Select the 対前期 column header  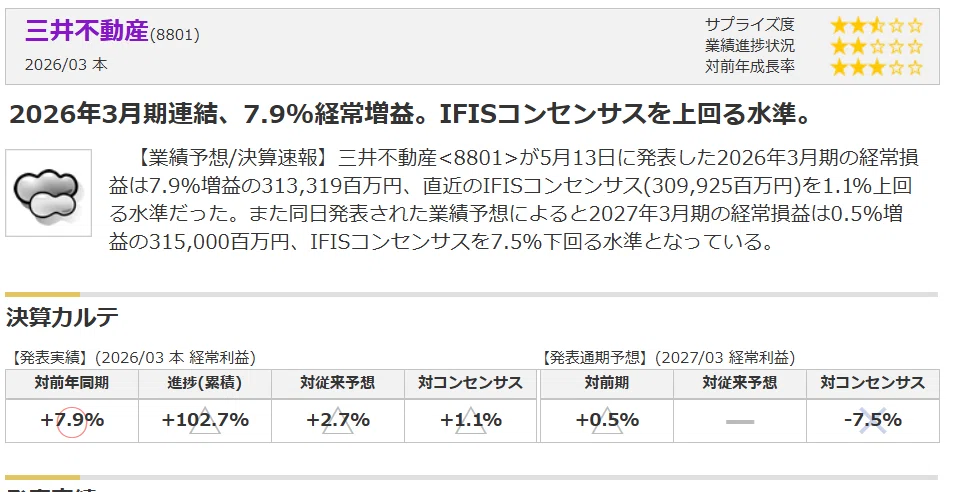pyautogui.click(x=607, y=383)
